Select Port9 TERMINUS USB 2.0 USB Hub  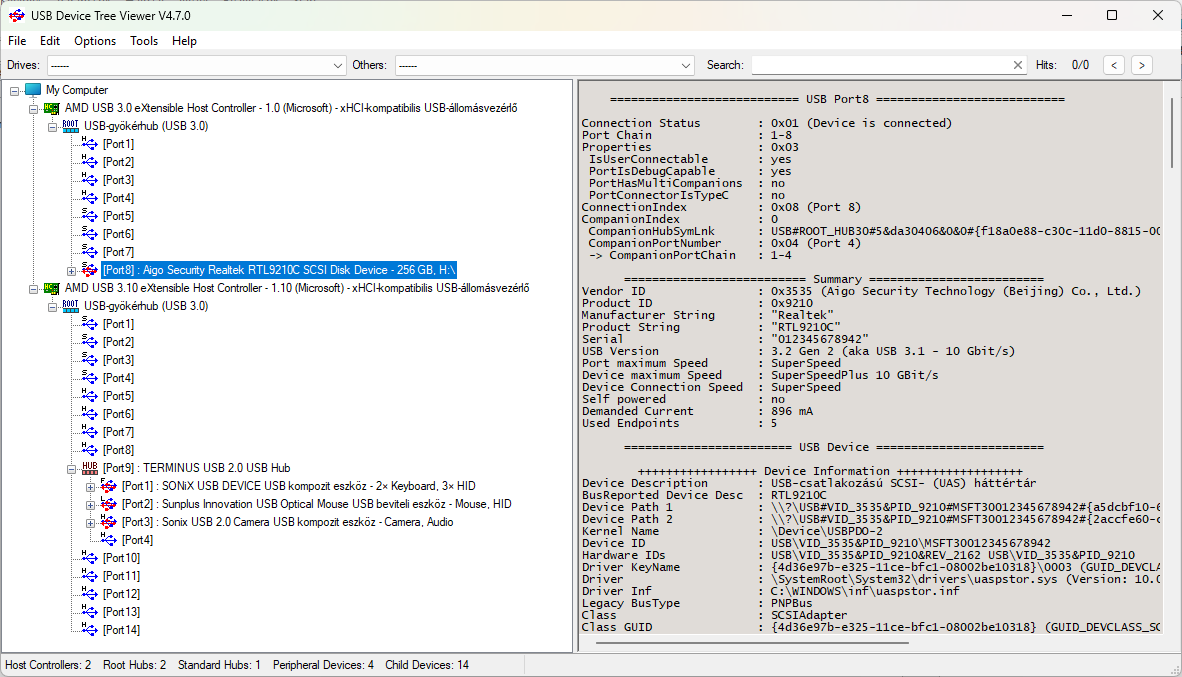coord(197,468)
